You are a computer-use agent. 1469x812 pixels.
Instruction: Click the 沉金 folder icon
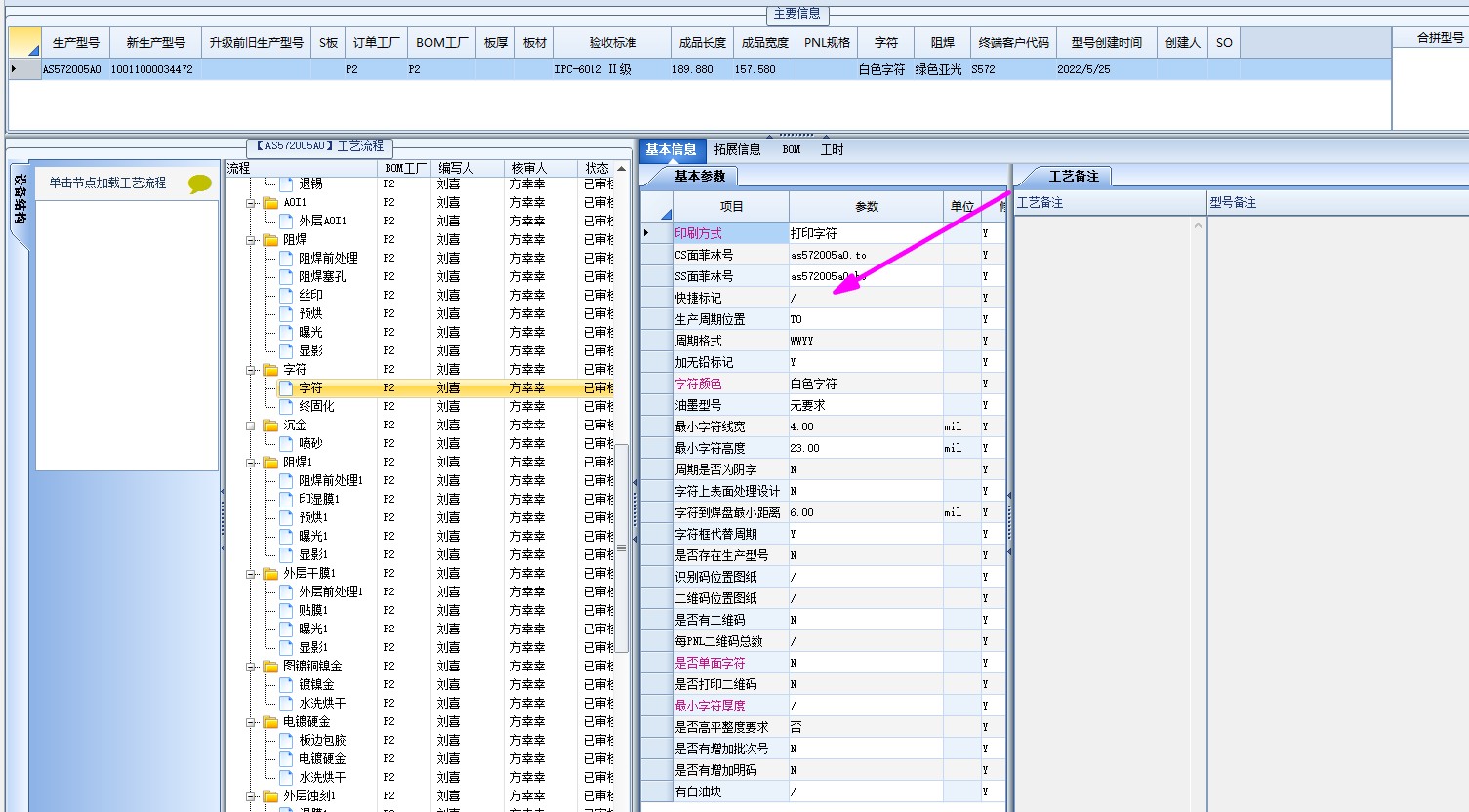click(x=270, y=426)
